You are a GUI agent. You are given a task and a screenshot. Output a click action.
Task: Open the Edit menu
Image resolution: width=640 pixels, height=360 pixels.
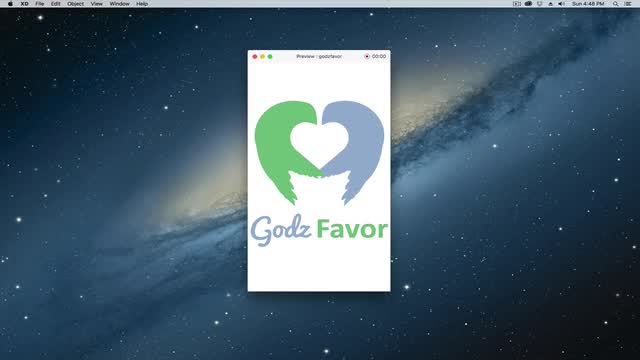[x=56, y=4]
